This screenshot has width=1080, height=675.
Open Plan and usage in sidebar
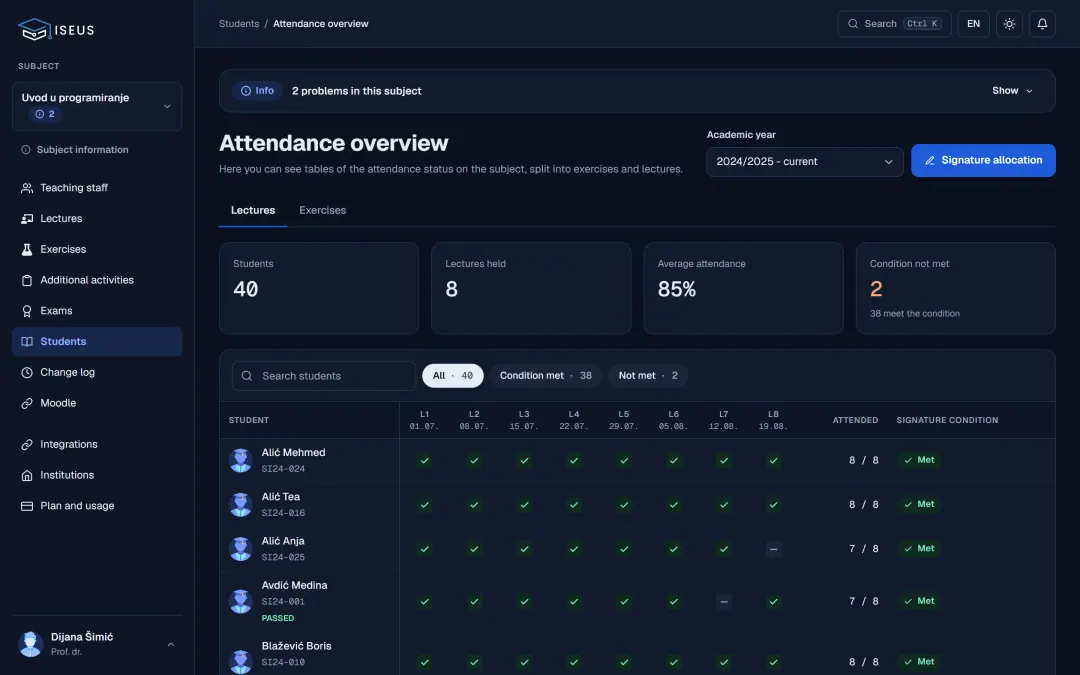click(97, 506)
